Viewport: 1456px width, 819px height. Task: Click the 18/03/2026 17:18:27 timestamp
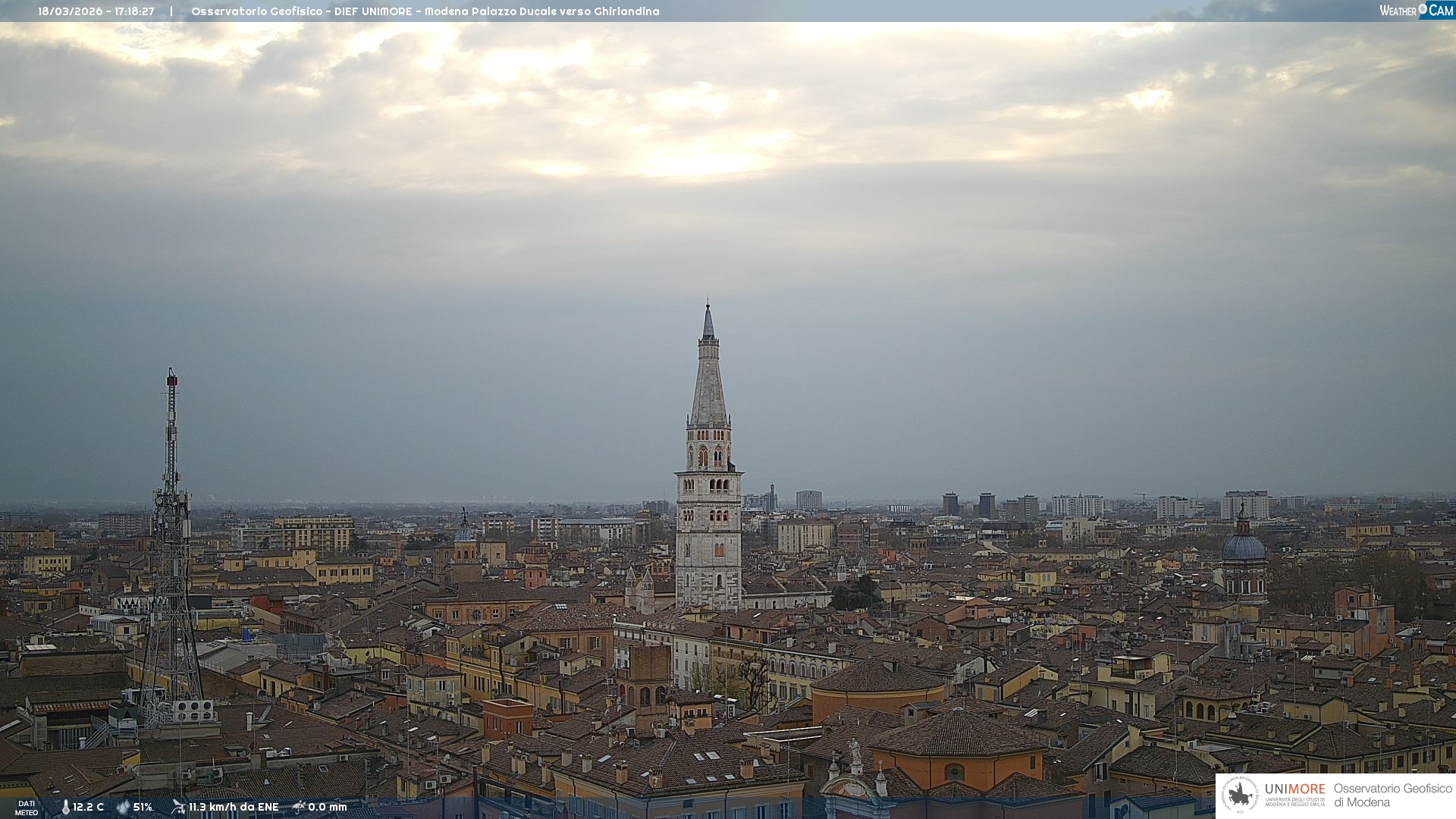click(96, 11)
